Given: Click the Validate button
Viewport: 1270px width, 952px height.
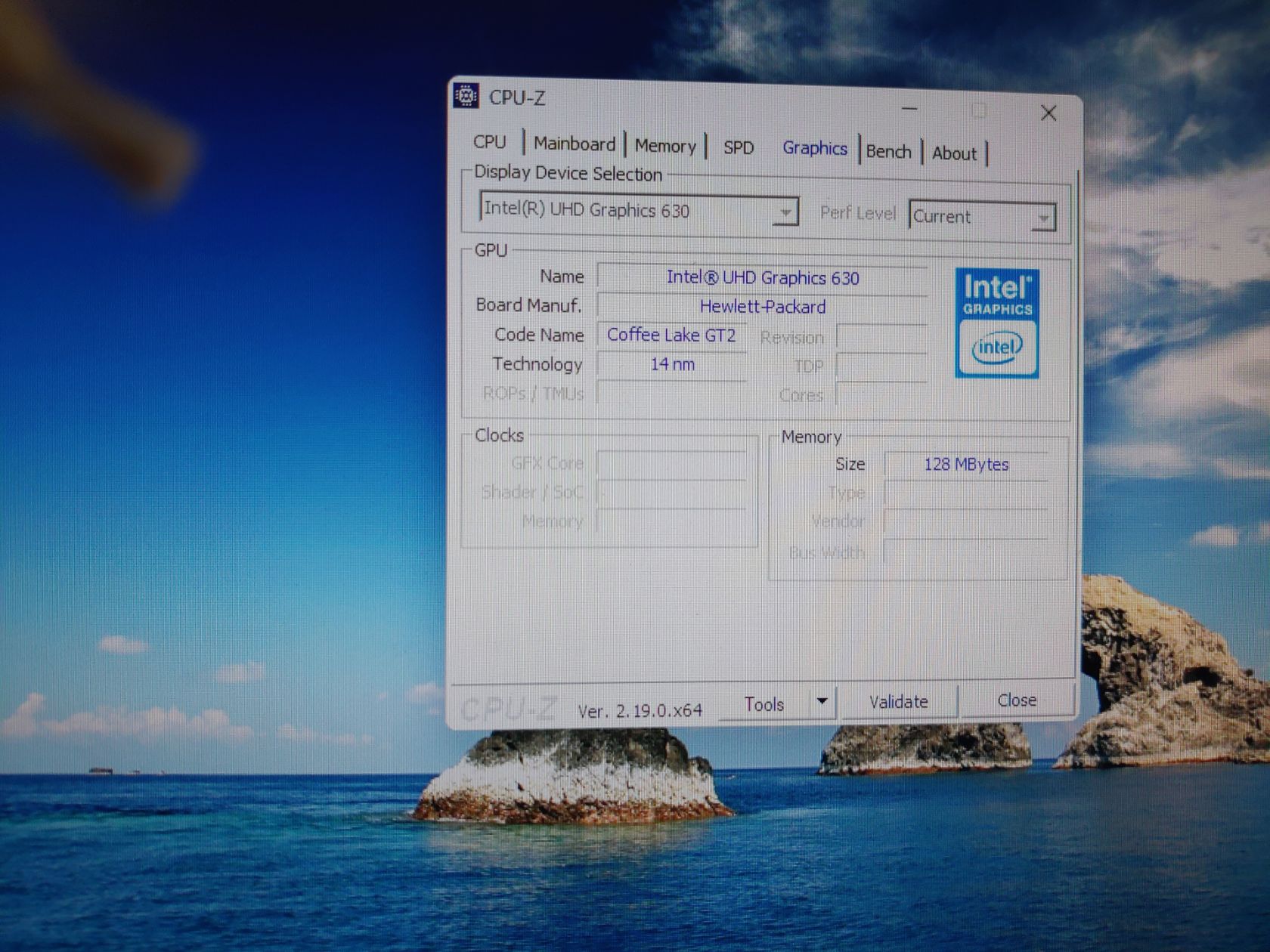Looking at the screenshot, I should [x=898, y=702].
